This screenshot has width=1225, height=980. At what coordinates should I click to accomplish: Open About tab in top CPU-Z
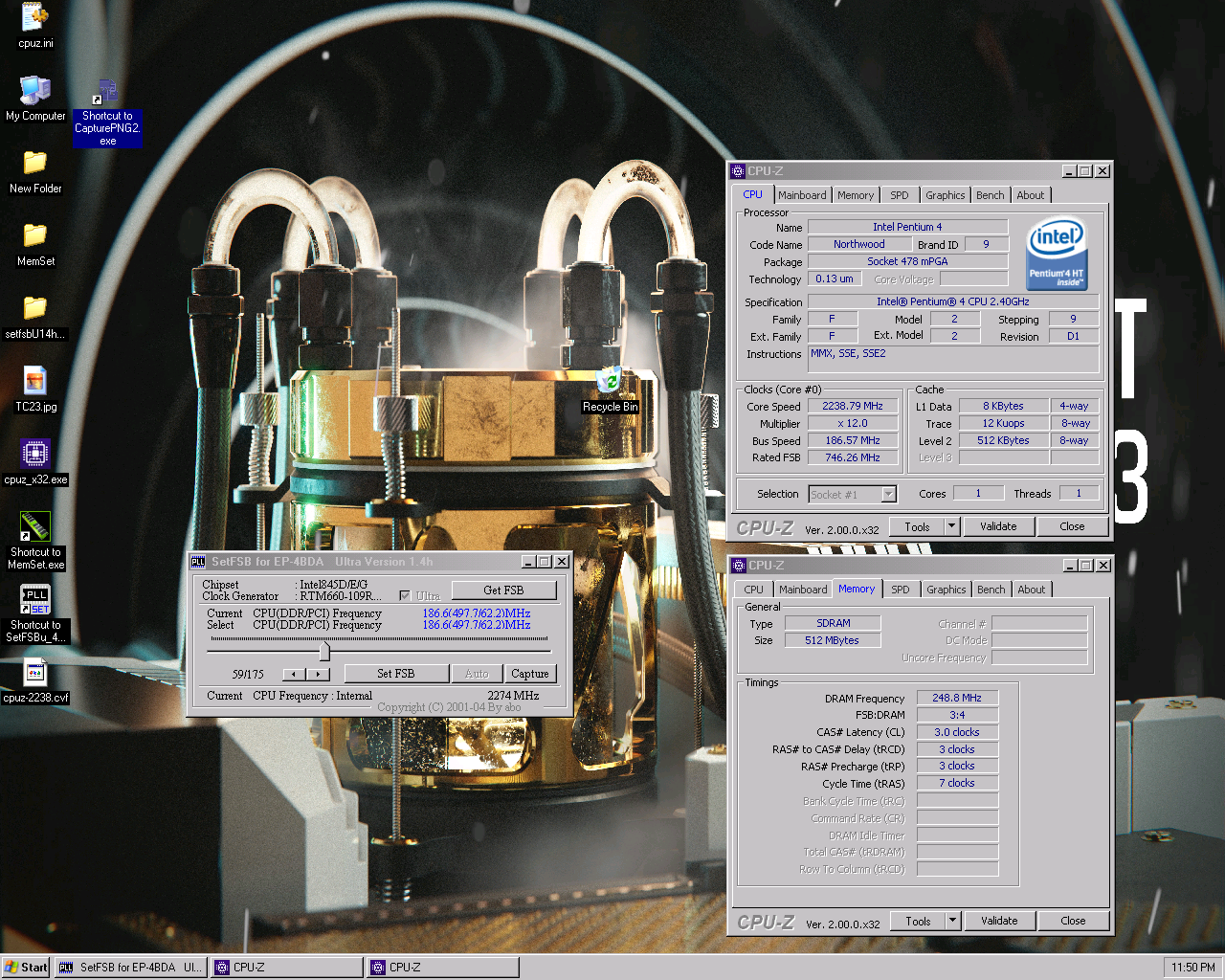(x=1031, y=195)
